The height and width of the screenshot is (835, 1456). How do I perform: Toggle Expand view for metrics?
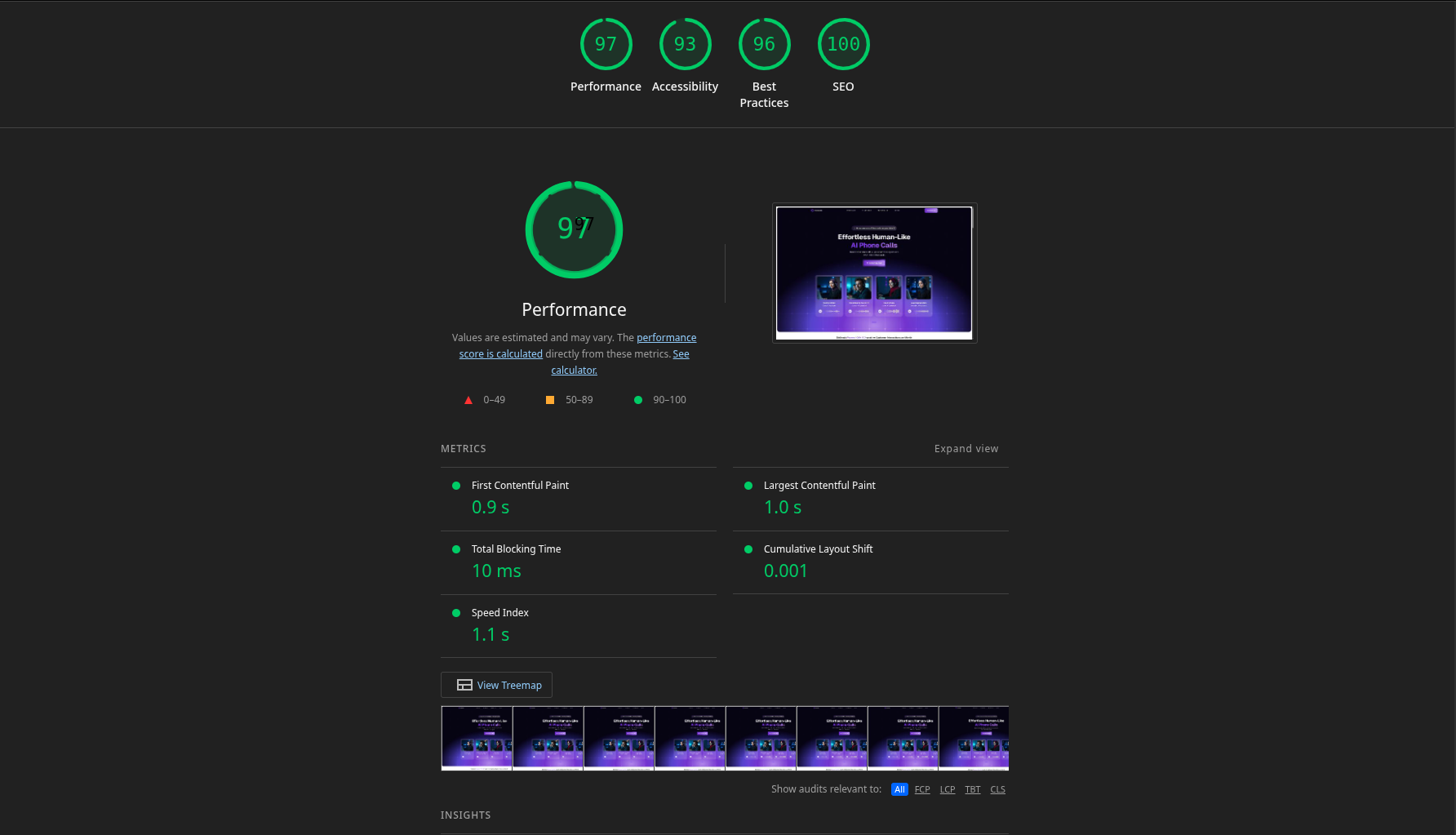966,449
